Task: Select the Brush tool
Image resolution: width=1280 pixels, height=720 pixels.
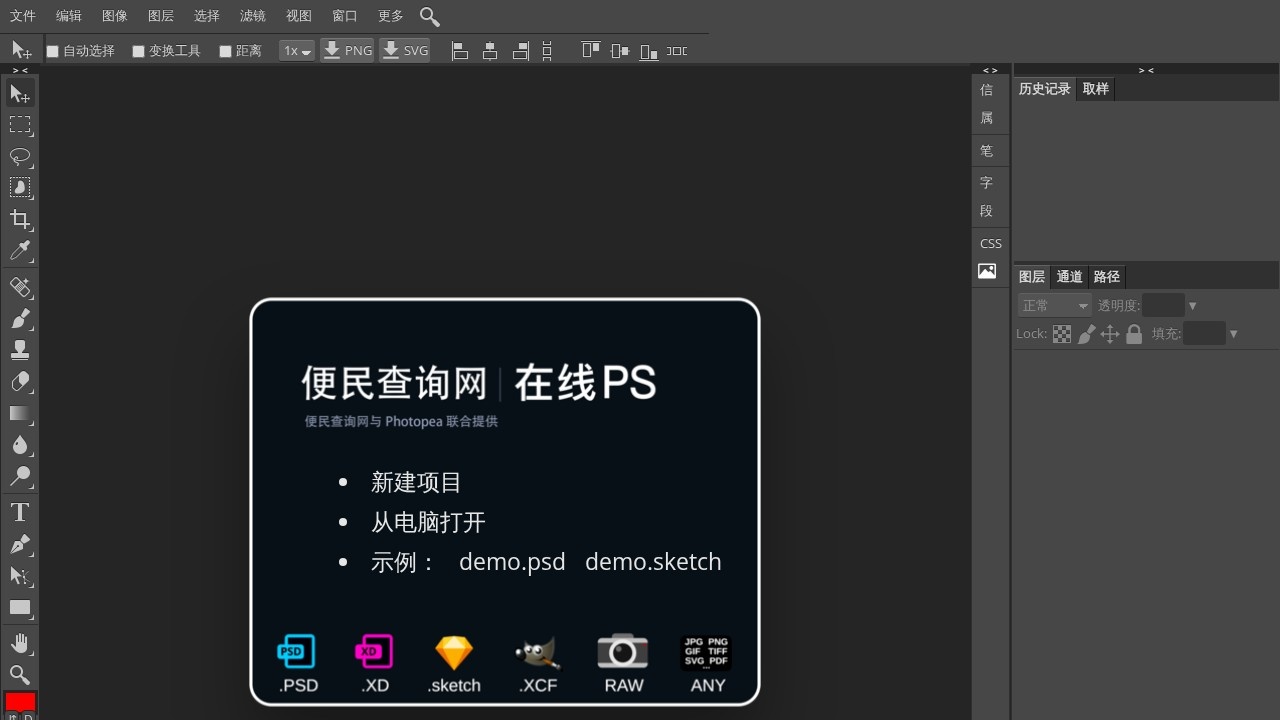Action: click(20, 319)
